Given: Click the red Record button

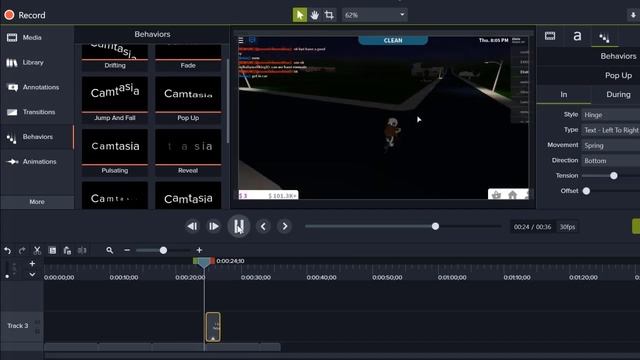Looking at the screenshot, I should click(x=24, y=15).
